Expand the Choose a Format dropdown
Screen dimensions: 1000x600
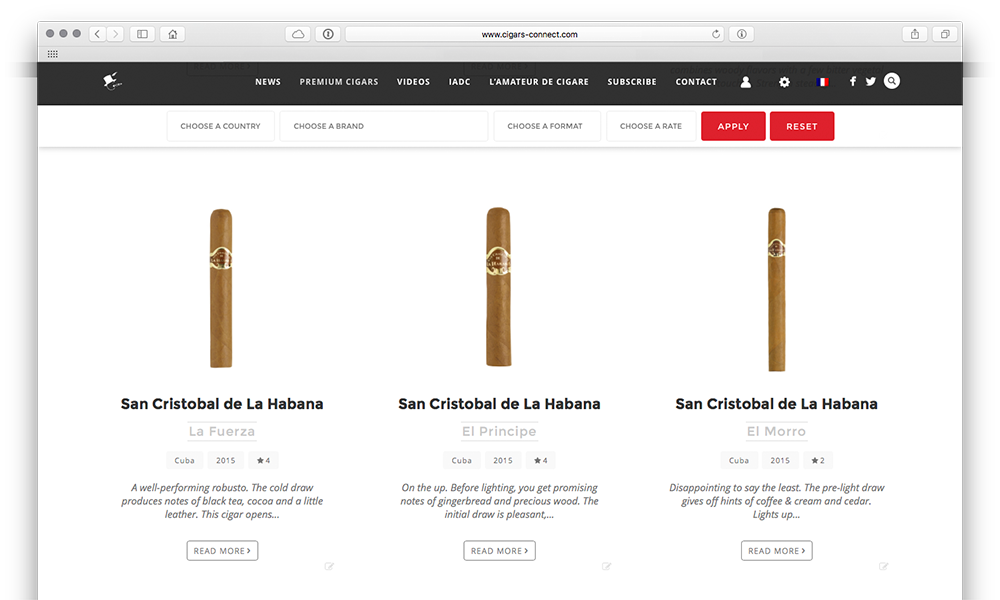coord(547,126)
